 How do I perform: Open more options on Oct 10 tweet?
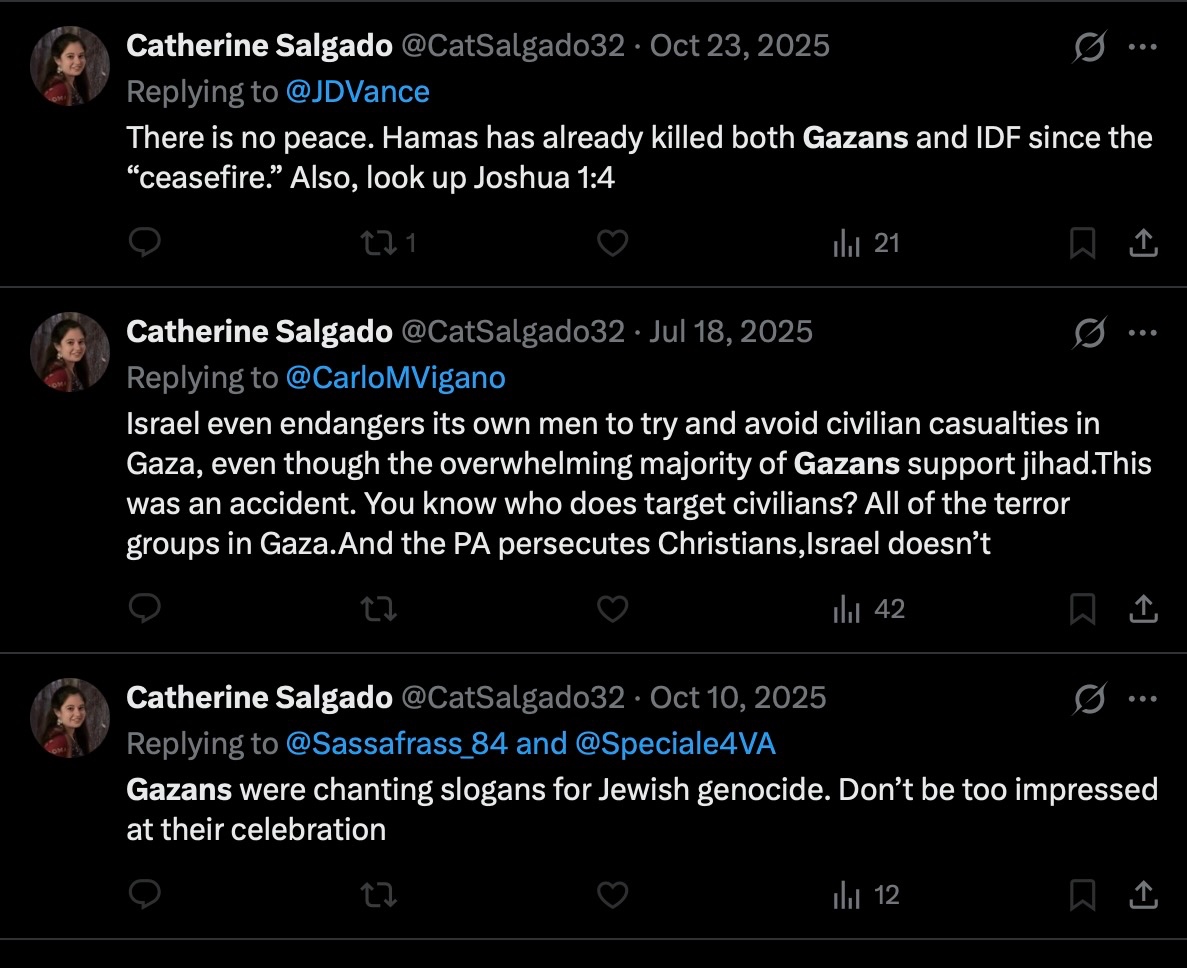(x=1142, y=699)
